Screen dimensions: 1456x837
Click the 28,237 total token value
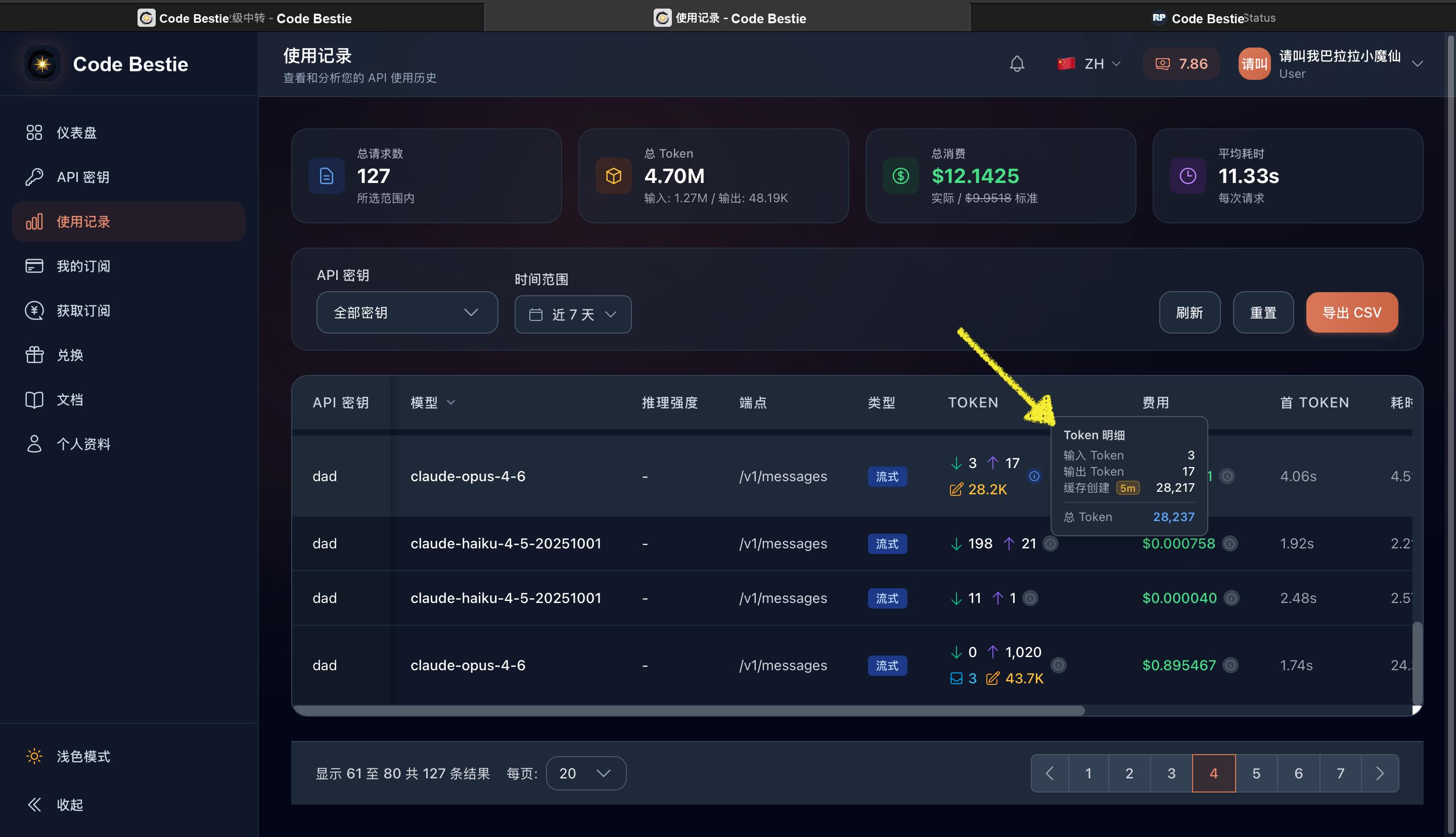pos(1173,517)
